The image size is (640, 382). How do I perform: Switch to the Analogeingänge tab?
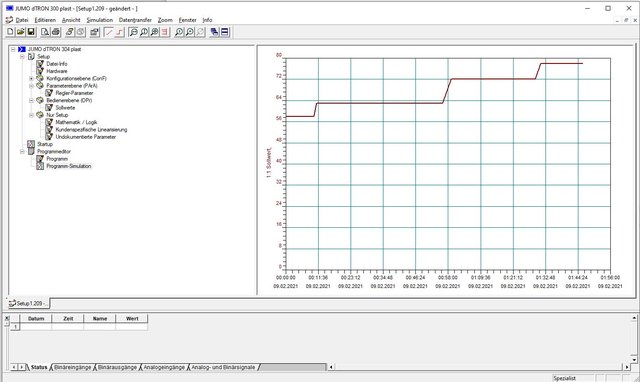click(x=164, y=367)
